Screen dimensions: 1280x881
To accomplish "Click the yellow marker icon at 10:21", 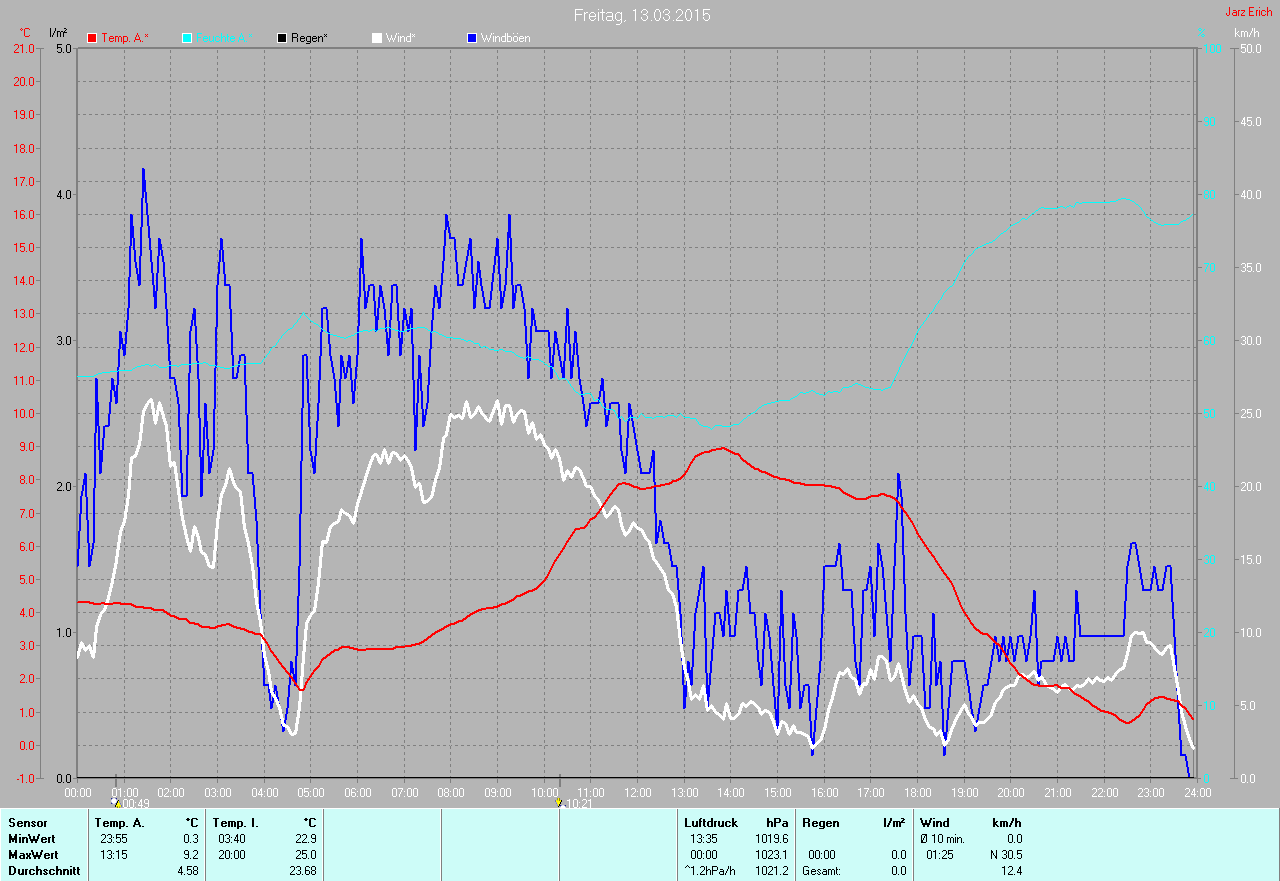I will click(558, 802).
